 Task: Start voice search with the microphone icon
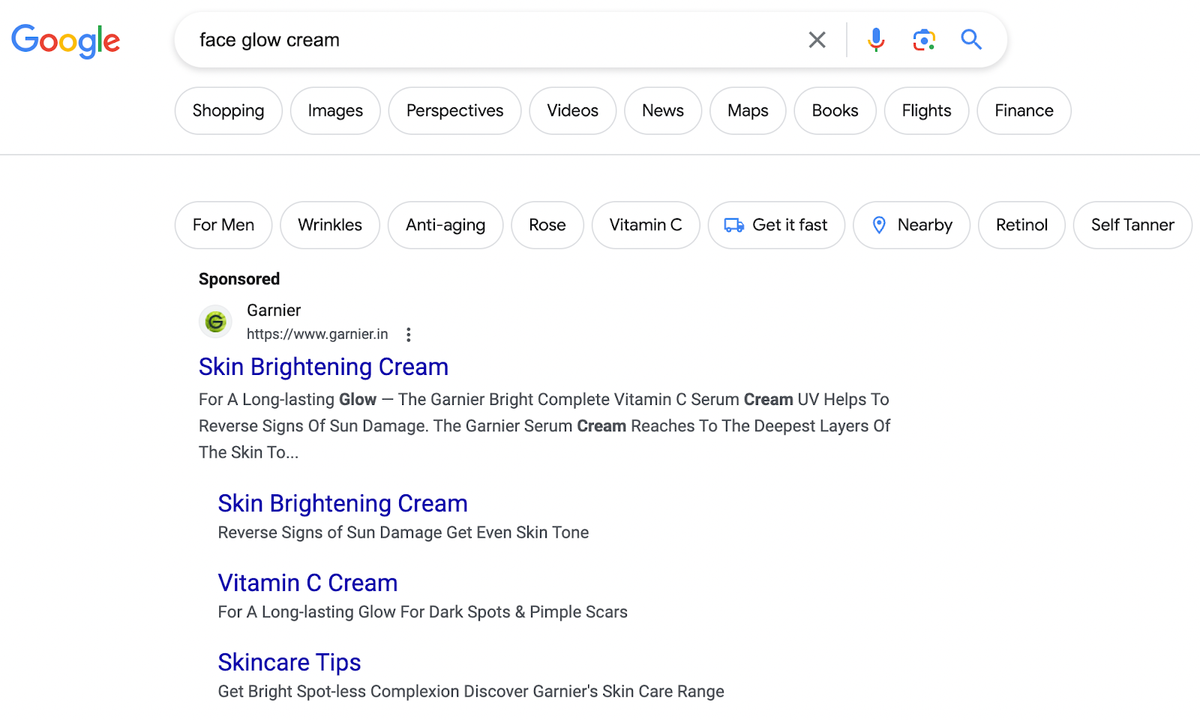(x=876, y=40)
